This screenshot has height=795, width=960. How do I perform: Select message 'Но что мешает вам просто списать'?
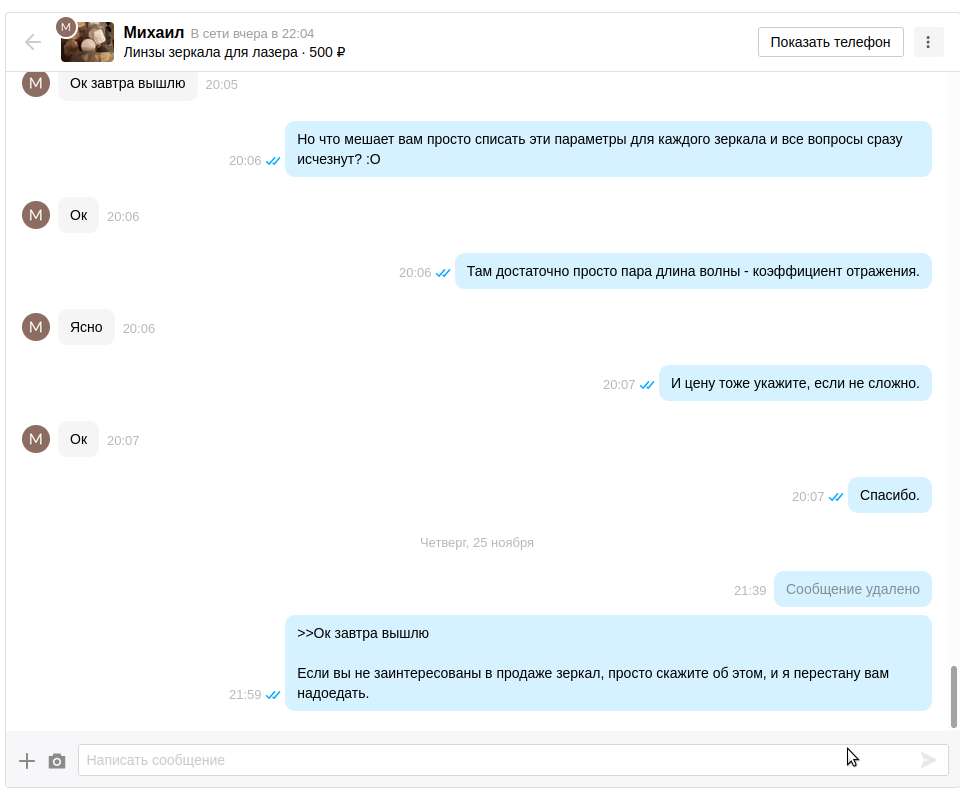pos(608,149)
